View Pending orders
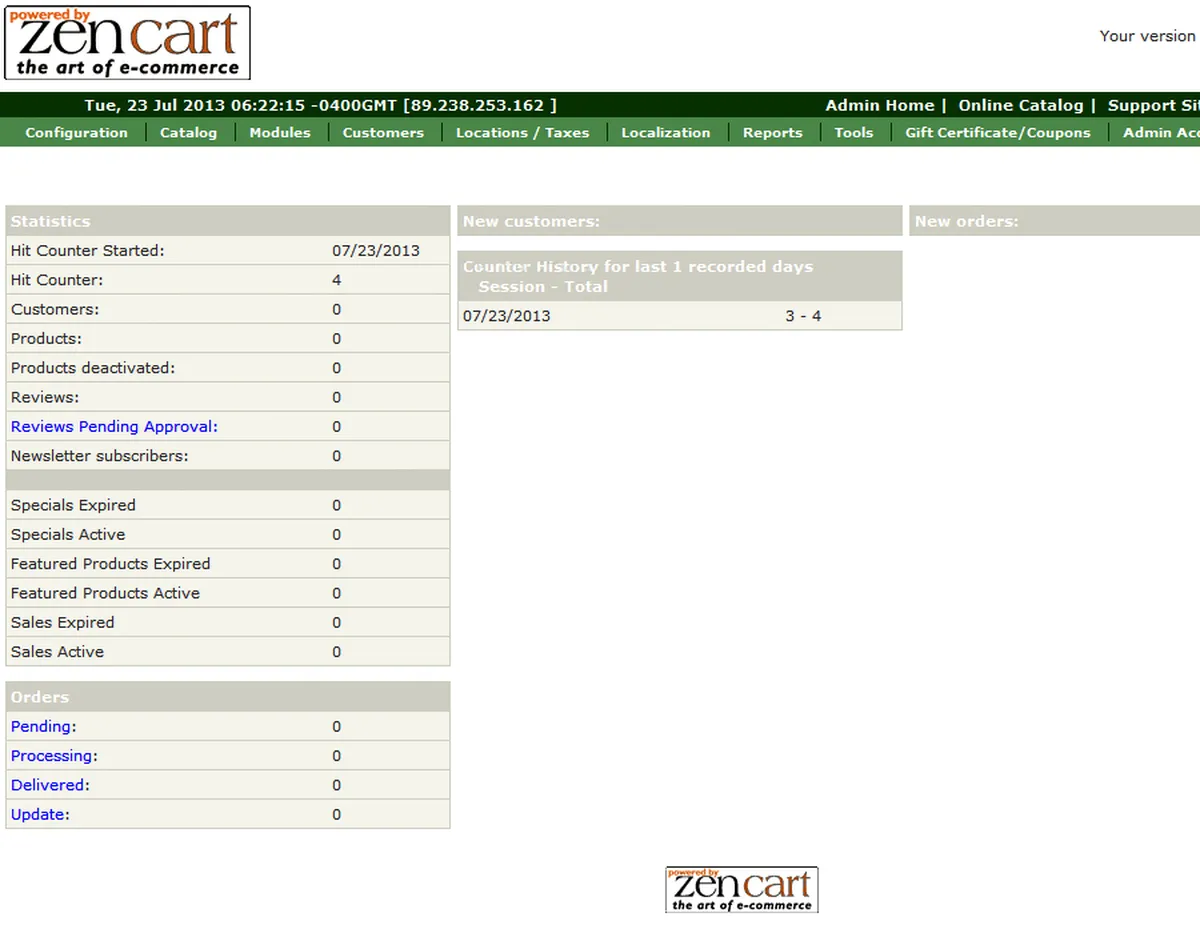This screenshot has height=933, width=1200. click(x=41, y=726)
